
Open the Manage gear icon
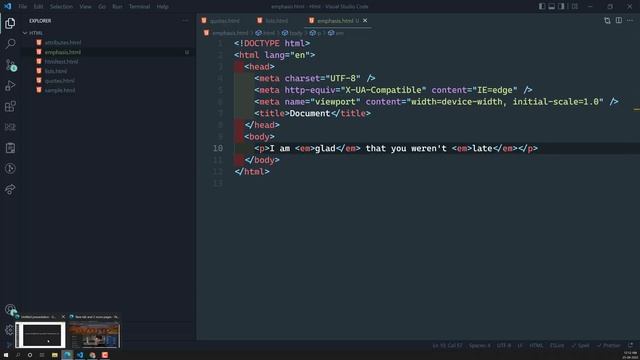(x=10, y=329)
